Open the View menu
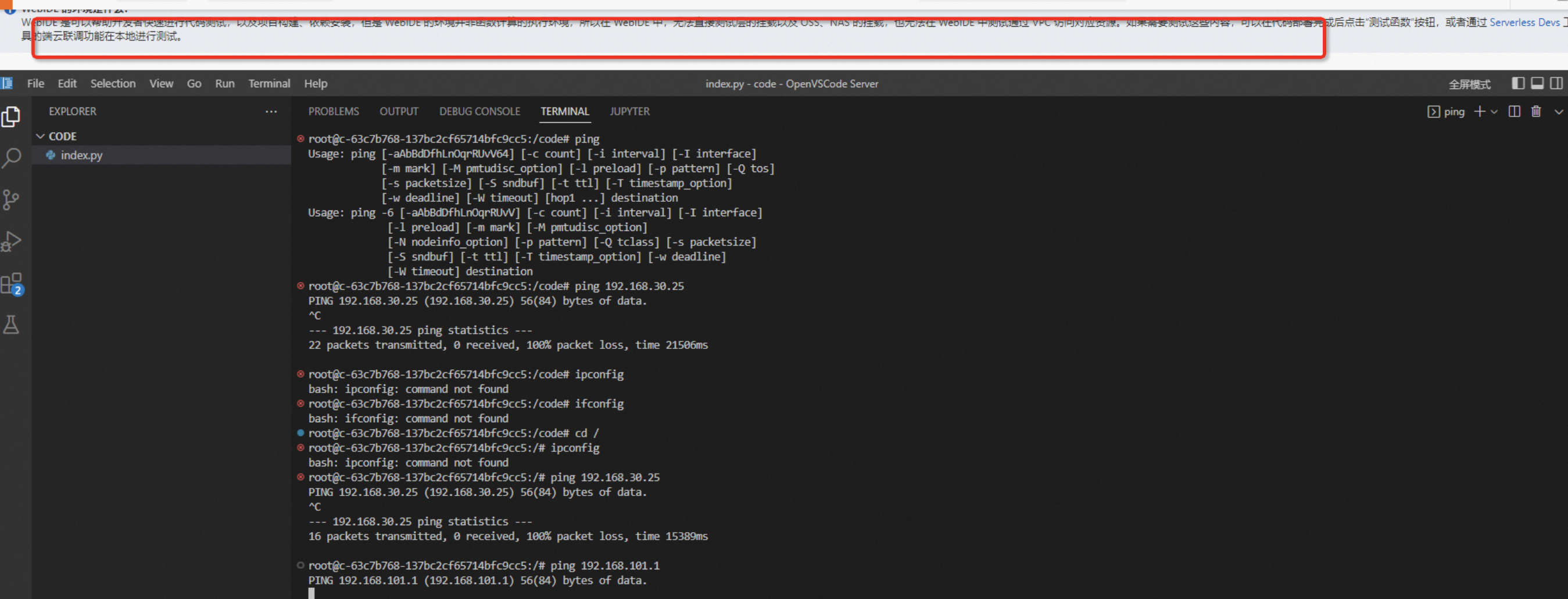Image resolution: width=1568 pixels, height=599 pixels. 162,84
